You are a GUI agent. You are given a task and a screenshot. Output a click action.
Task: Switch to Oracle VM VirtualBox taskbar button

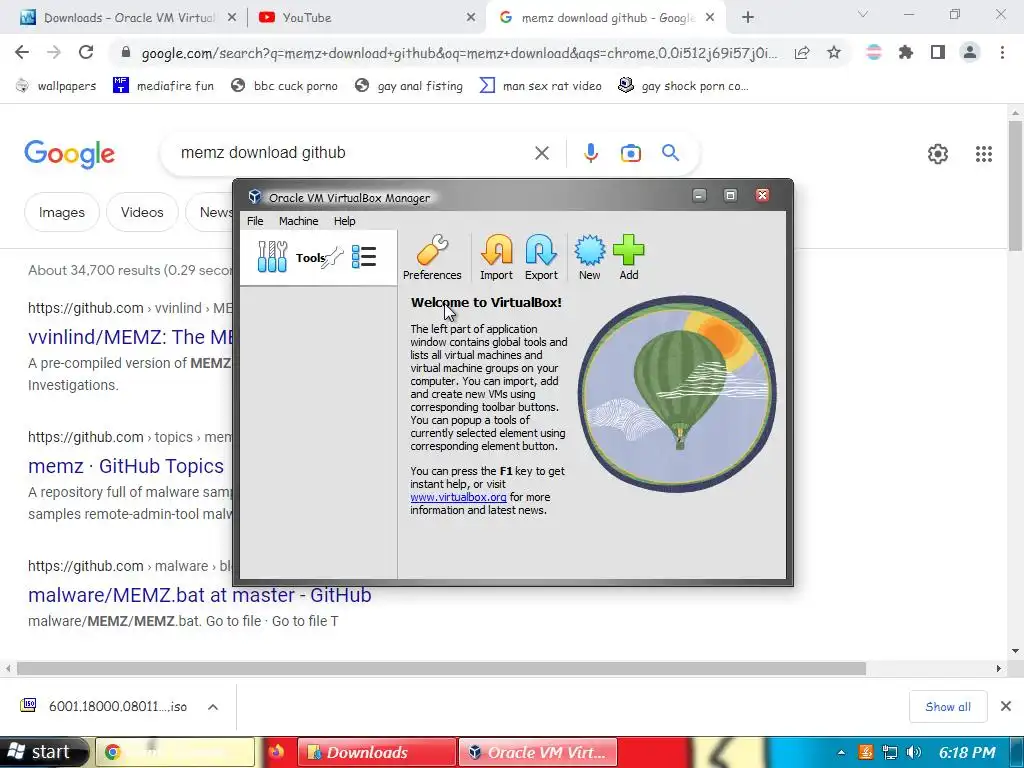pyautogui.click(x=537, y=752)
